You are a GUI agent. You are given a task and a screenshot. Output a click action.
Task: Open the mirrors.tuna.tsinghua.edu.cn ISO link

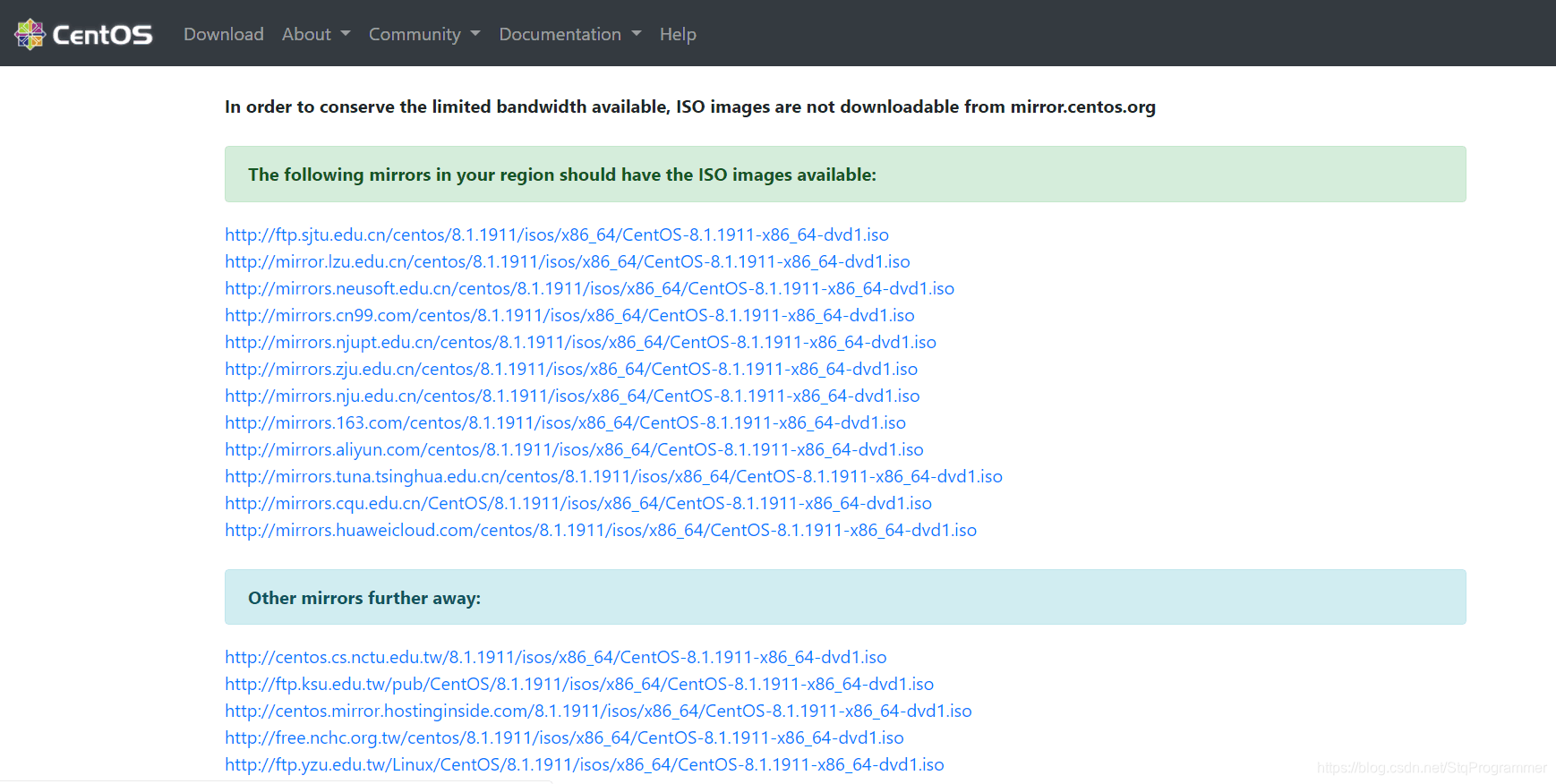(x=613, y=476)
